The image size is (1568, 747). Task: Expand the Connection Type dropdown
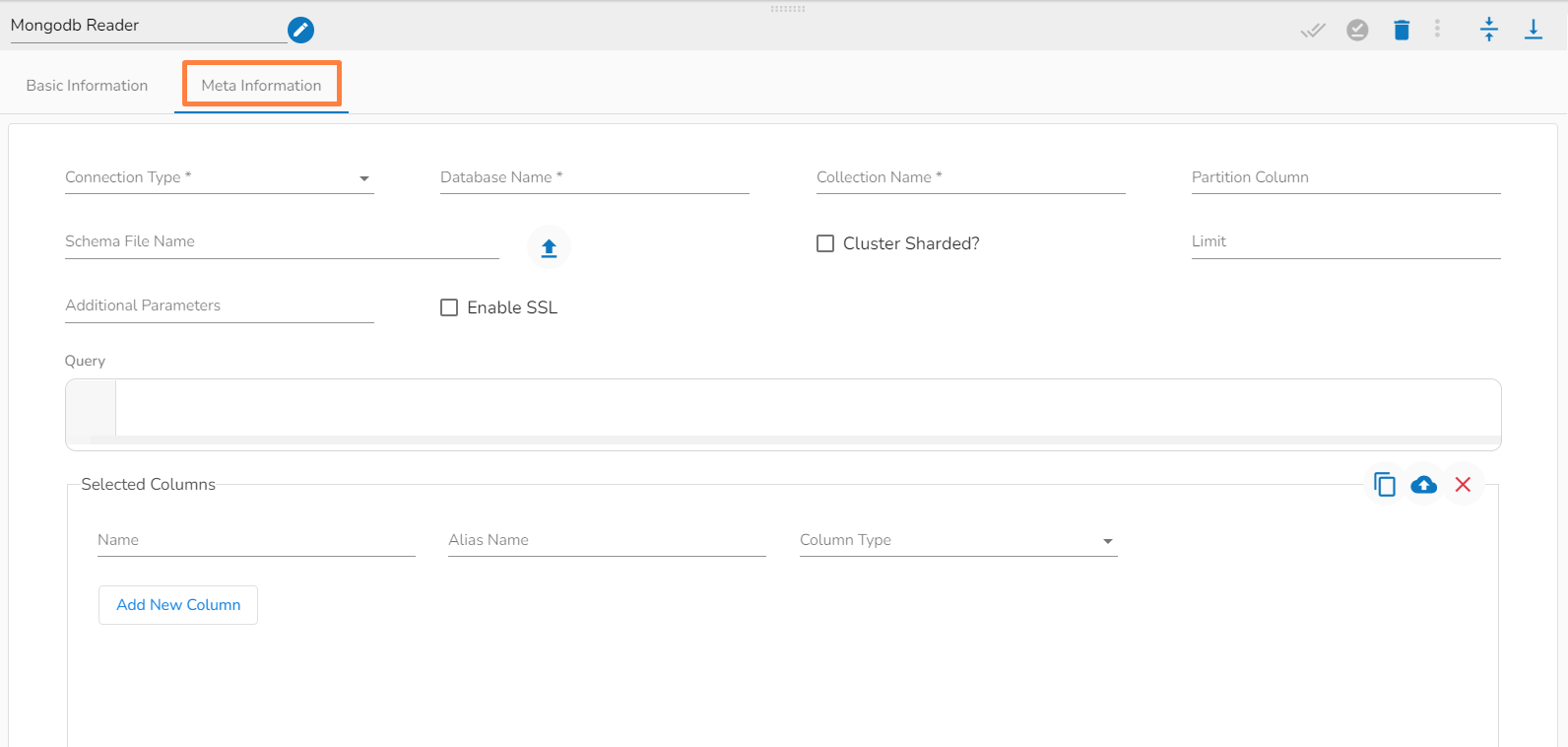(x=219, y=178)
